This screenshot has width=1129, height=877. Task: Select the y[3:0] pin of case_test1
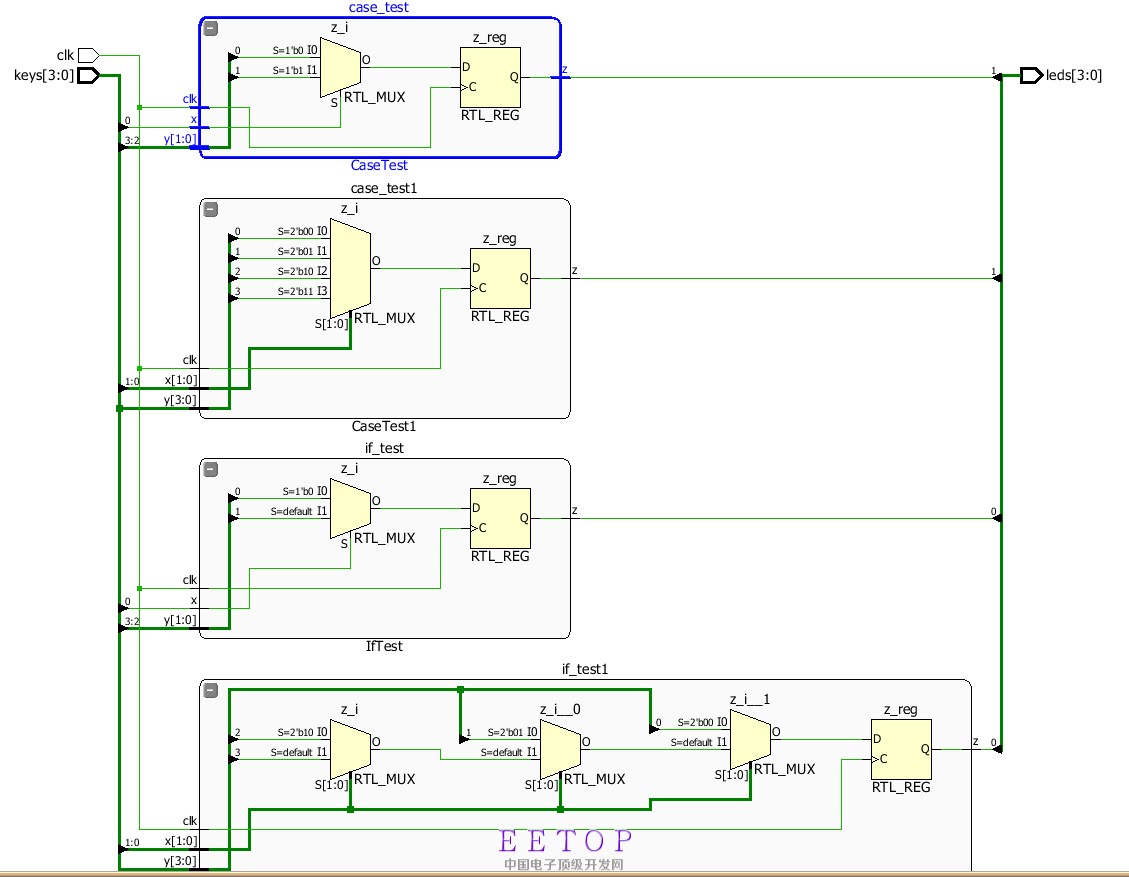[x=180, y=400]
